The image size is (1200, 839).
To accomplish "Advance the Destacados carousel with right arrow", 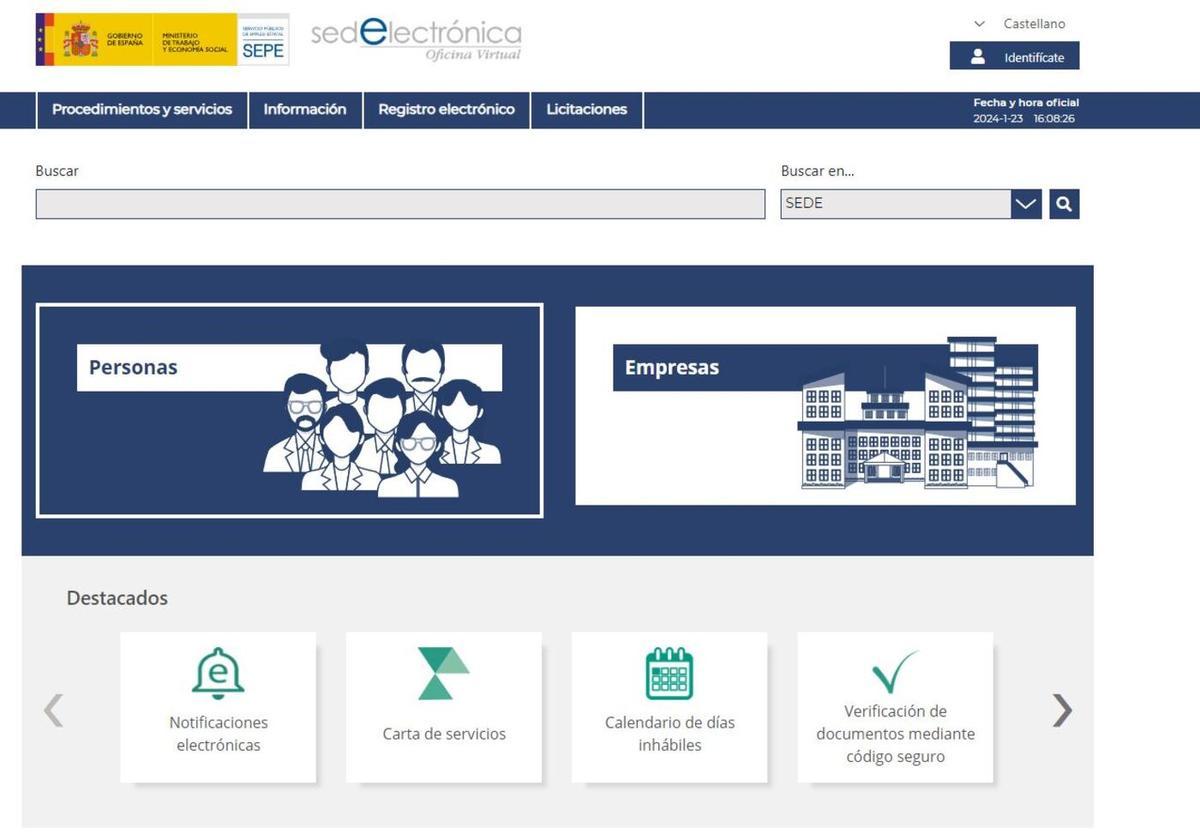I will point(1060,710).
